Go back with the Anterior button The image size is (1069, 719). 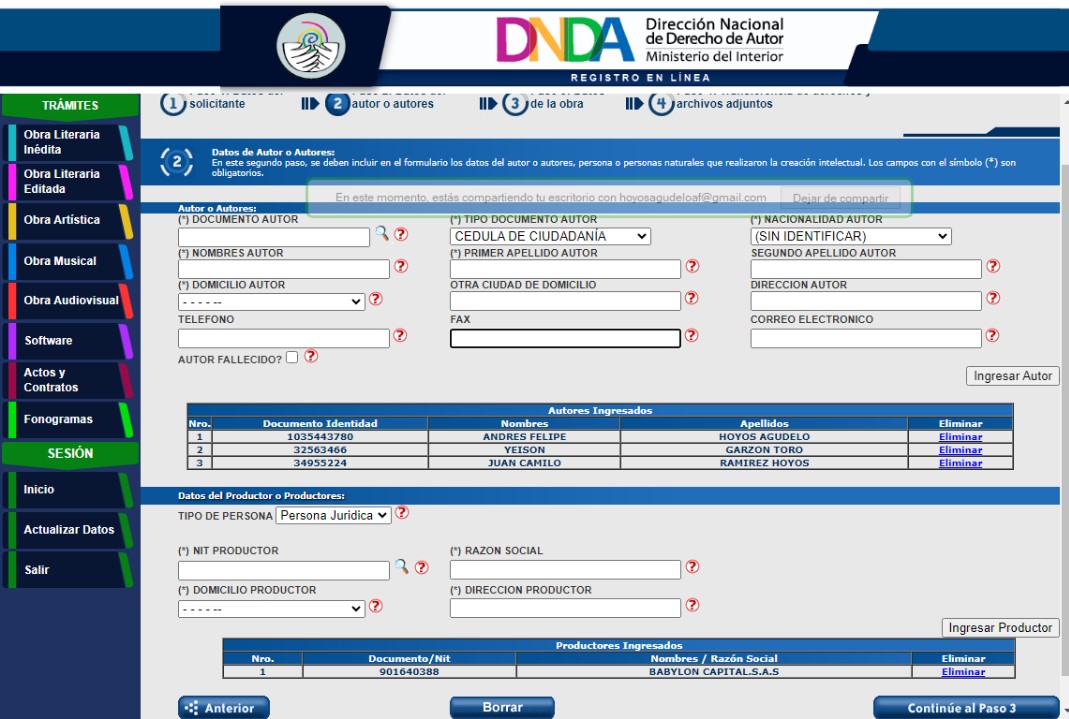pyautogui.click(x=224, y=708)
